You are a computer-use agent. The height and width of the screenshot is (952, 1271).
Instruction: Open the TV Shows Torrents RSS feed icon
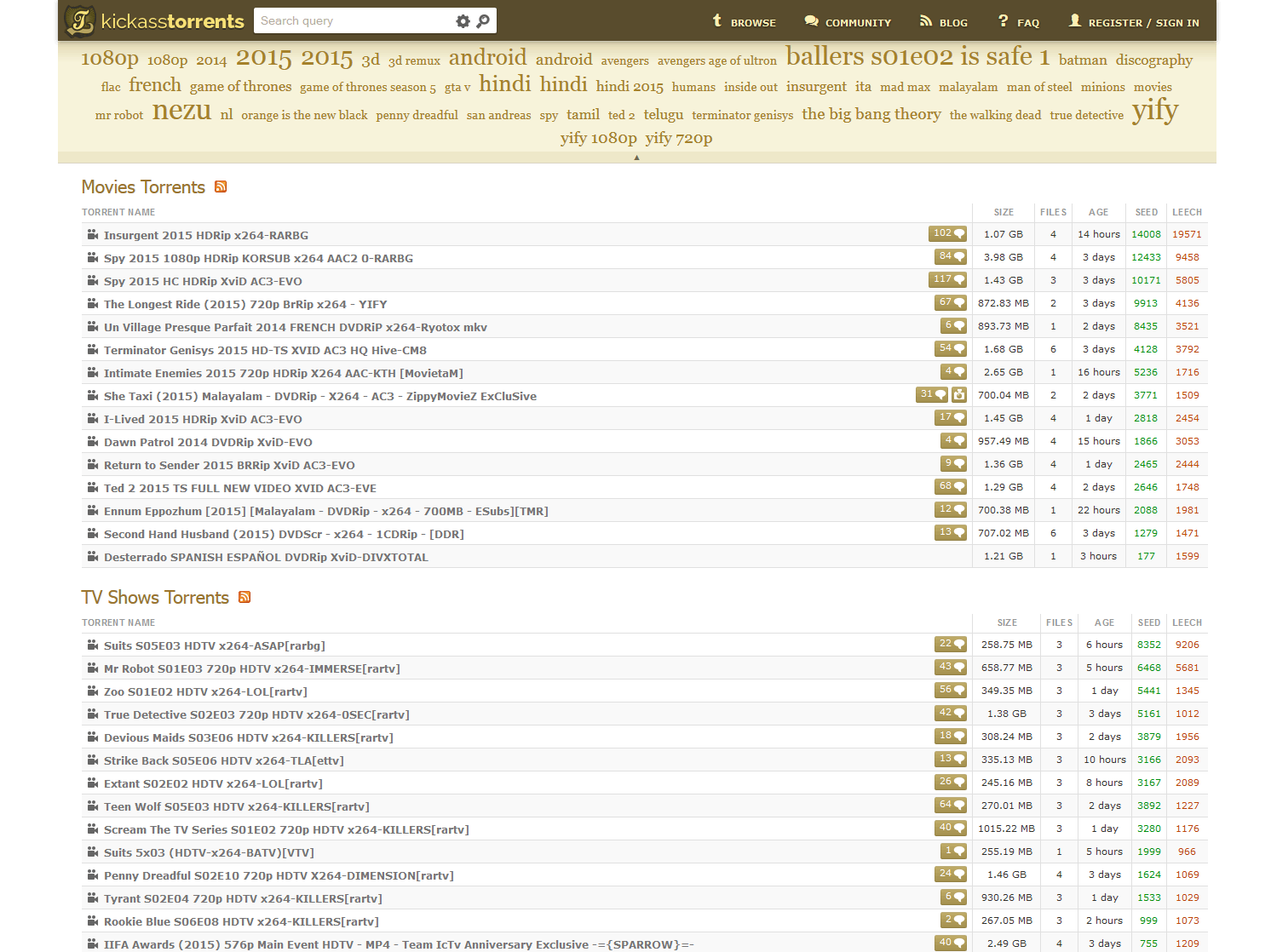[x=244, y=597]
